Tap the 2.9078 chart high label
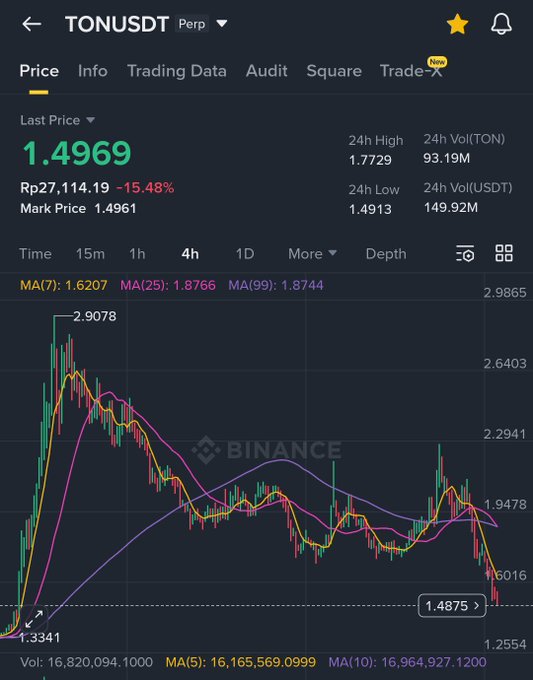 click(x=95, y=316)
